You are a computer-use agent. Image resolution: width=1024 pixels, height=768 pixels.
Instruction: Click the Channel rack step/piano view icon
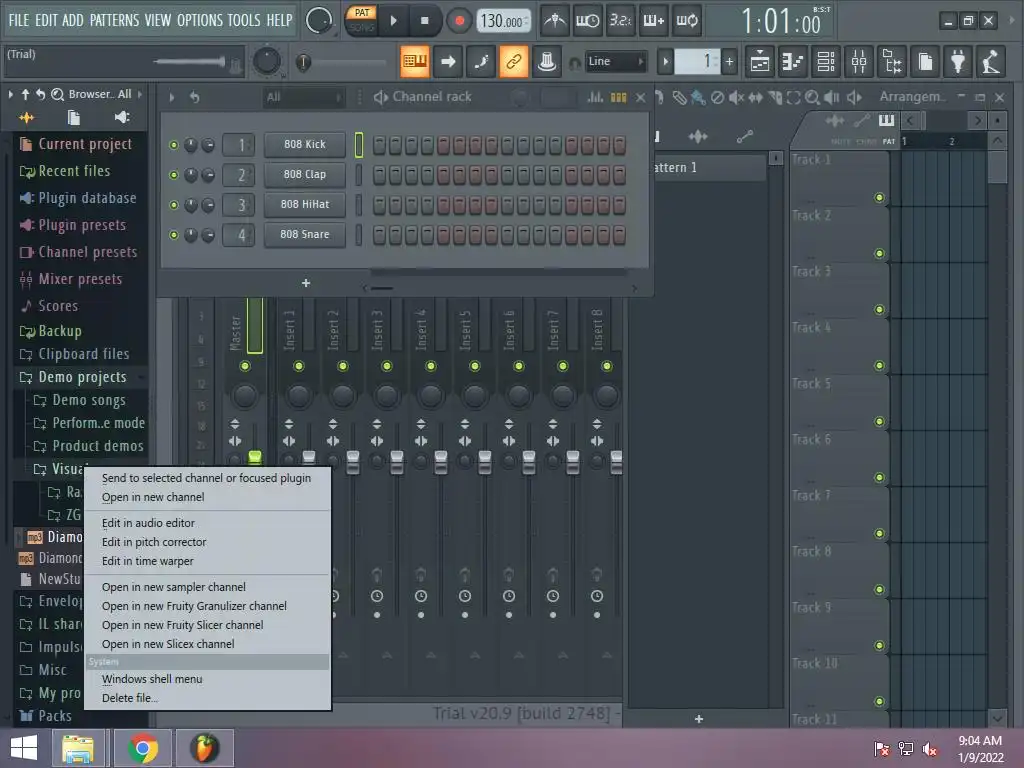(x=618, y=97)
